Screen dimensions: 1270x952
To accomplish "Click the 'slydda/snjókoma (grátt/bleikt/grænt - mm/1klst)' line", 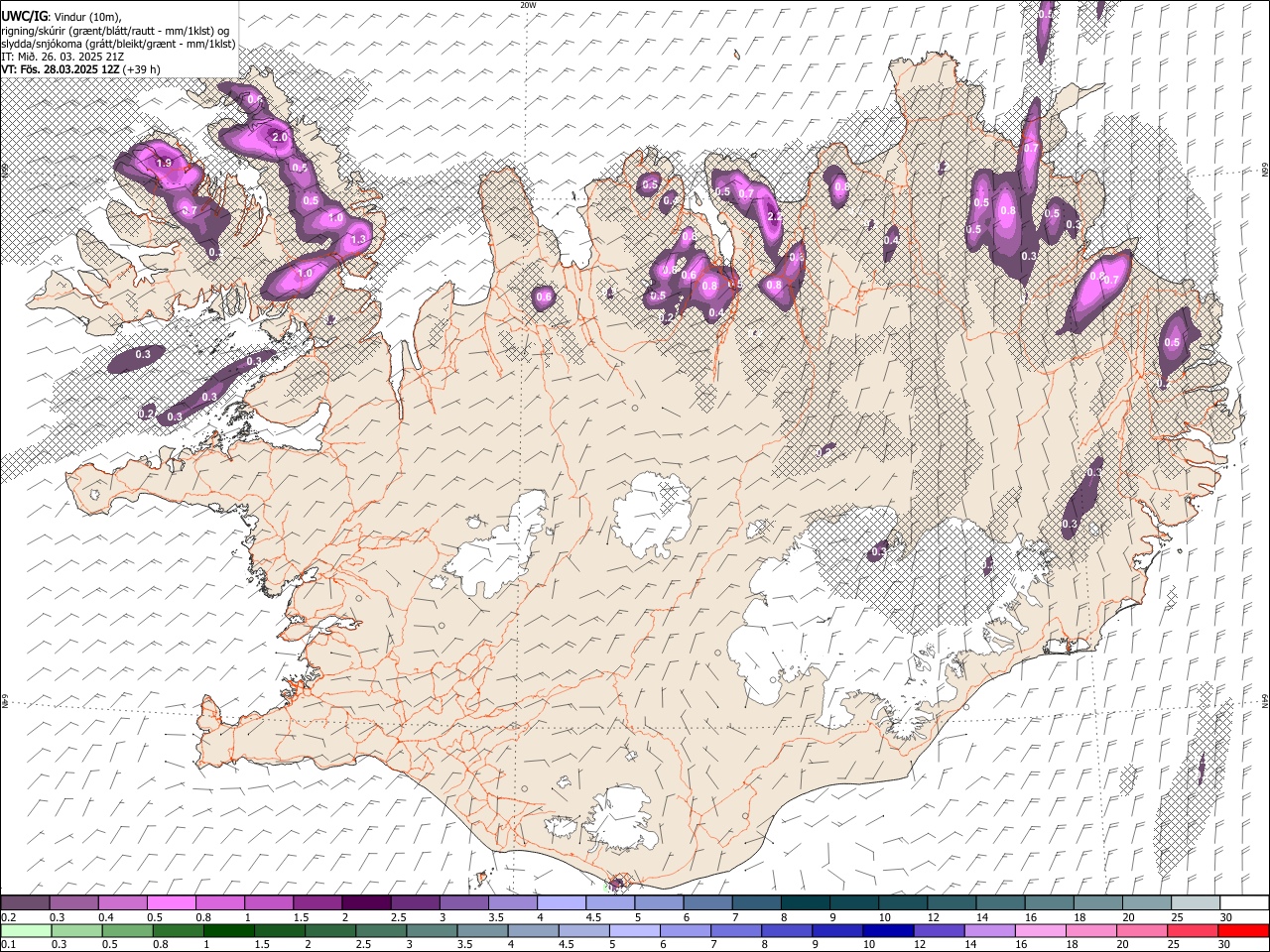I will point(118,44).
